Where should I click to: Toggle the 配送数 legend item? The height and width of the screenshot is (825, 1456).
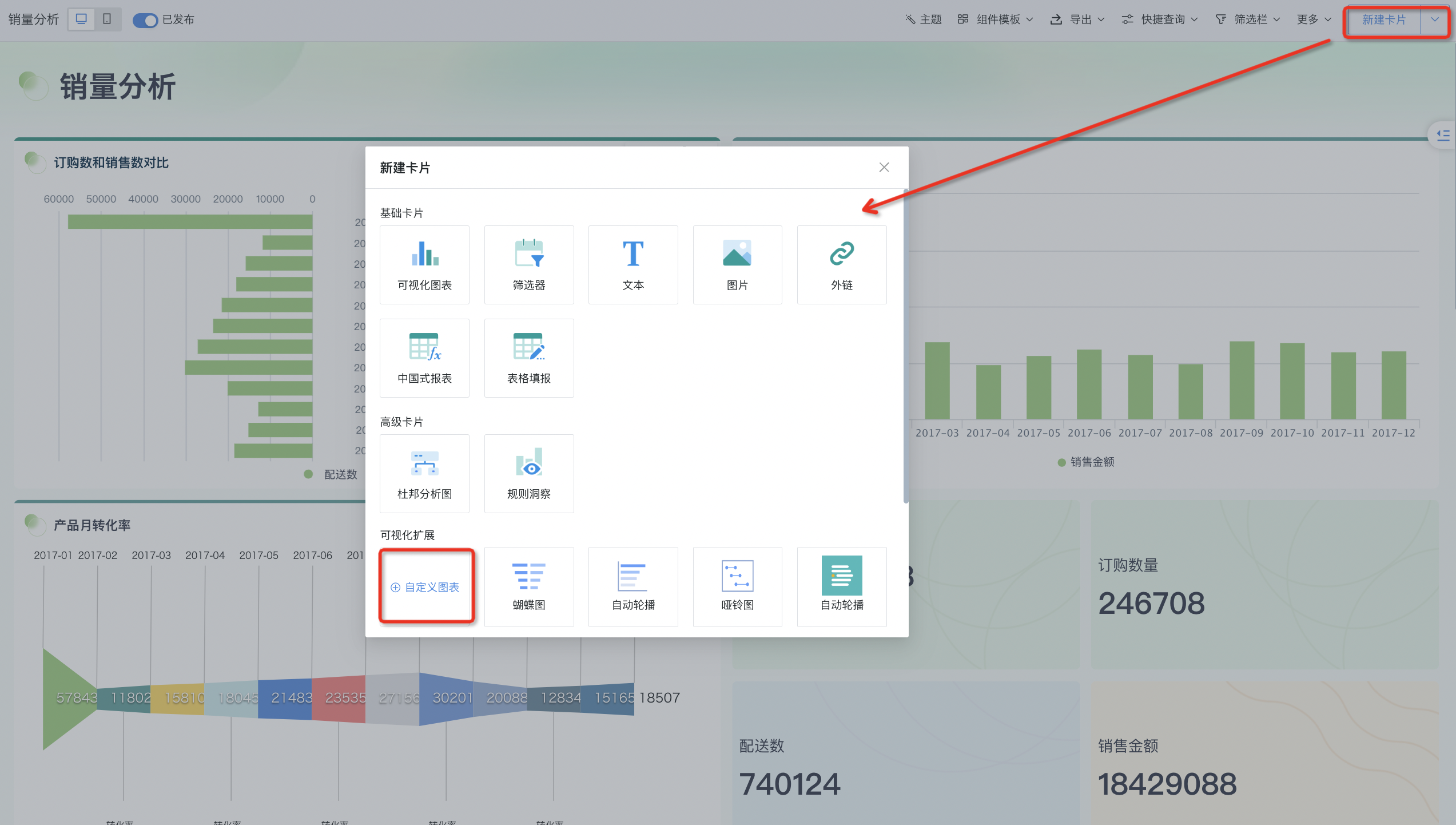point(332,474)
